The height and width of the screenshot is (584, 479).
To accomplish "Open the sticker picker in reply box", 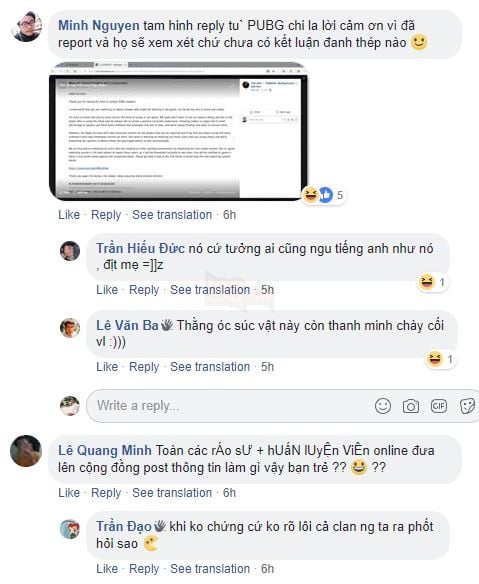I will click(x=467, y=406).
